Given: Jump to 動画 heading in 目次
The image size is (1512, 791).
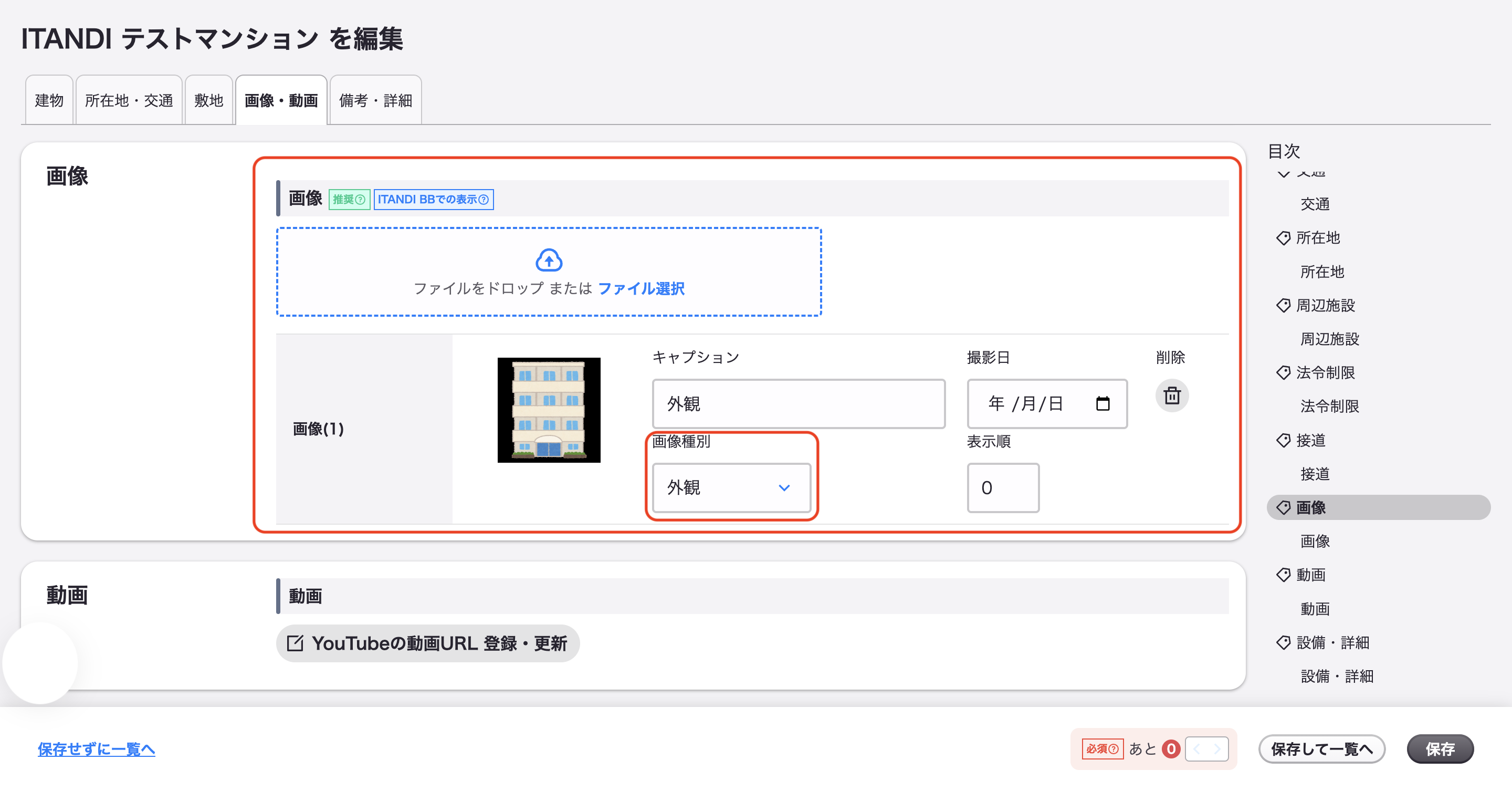Looking at the screenshot, I should (1311, 575).
